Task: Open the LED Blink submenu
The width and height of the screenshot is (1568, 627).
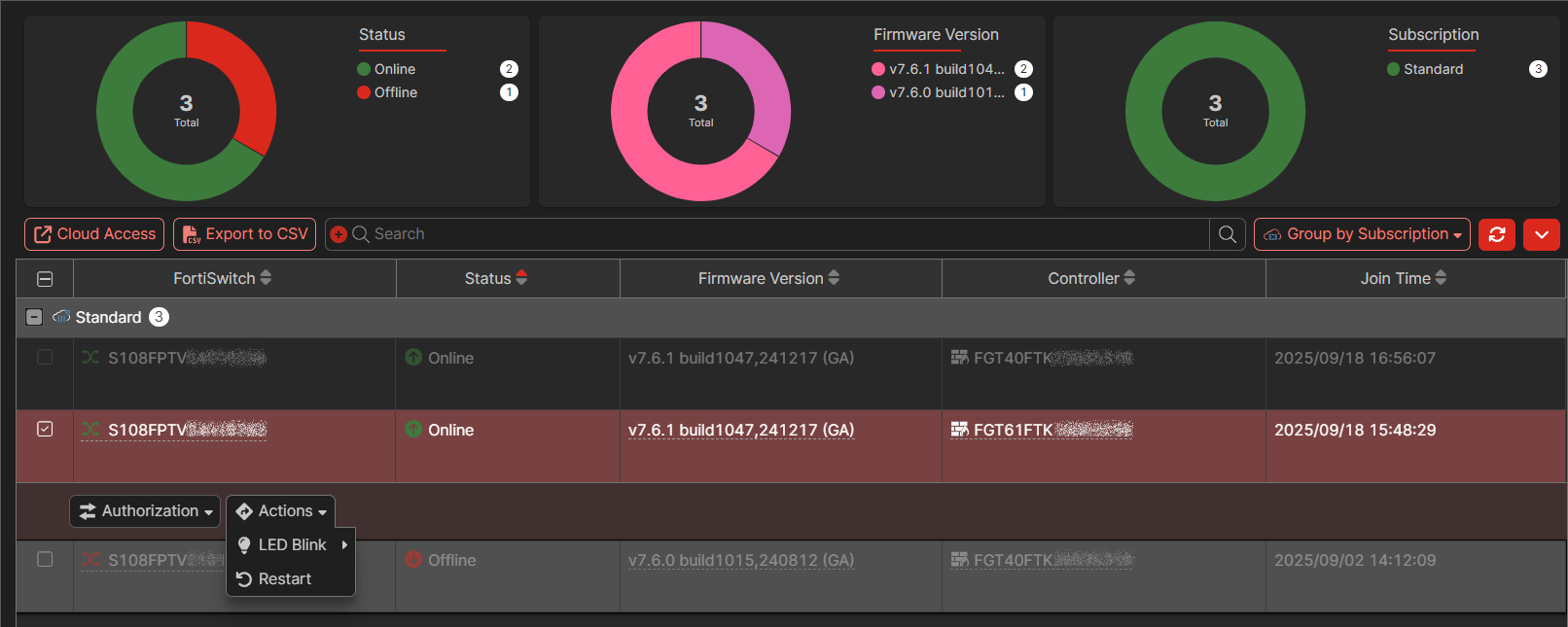Action: [x=292, y=545]
